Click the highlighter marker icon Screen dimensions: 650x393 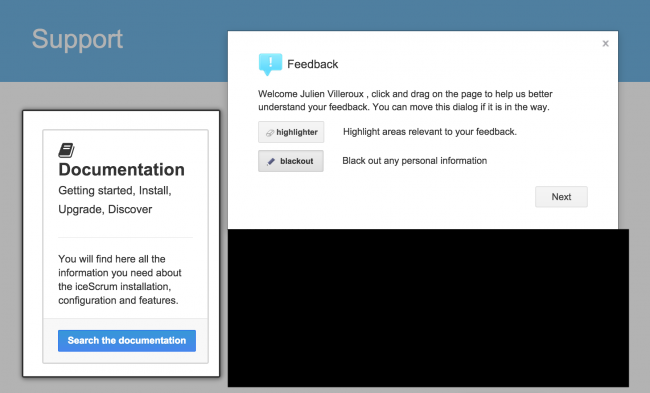coord(270,133)
